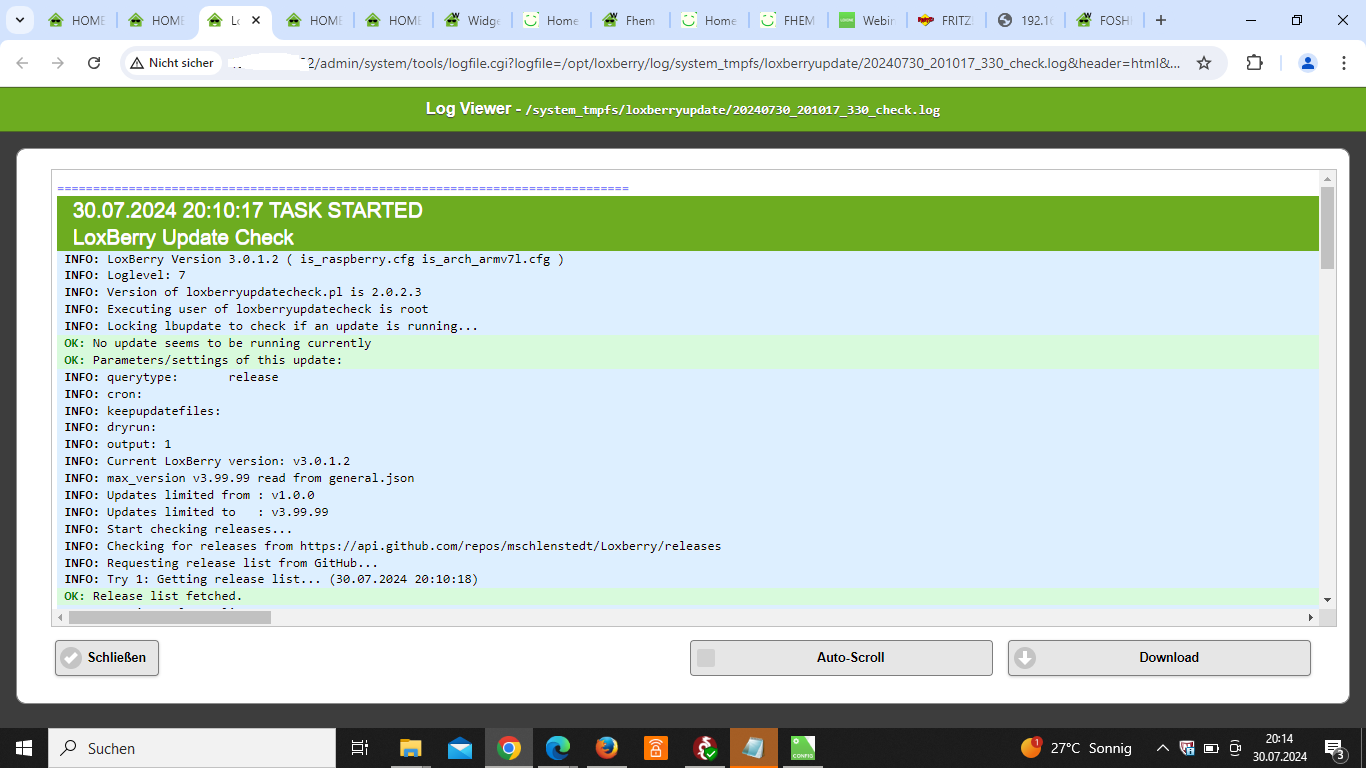This screenshot has width=1366, height=768.
Task: Click the Schließen button
Action: (107, 657)
